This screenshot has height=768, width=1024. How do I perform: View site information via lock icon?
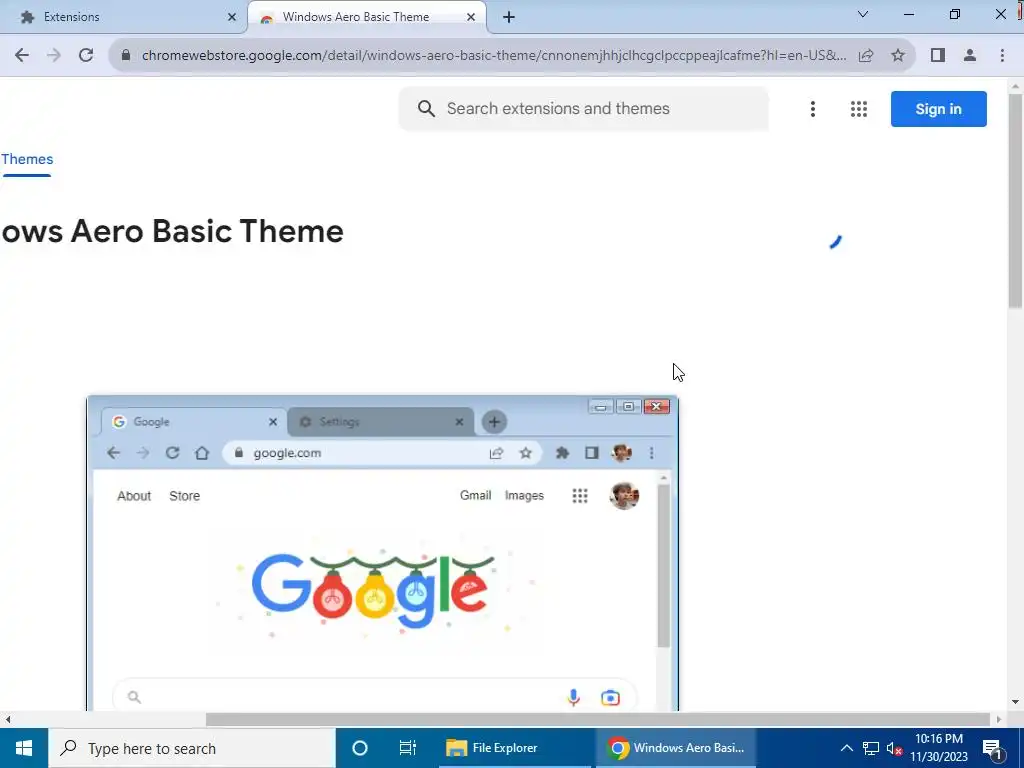[126, 56]
